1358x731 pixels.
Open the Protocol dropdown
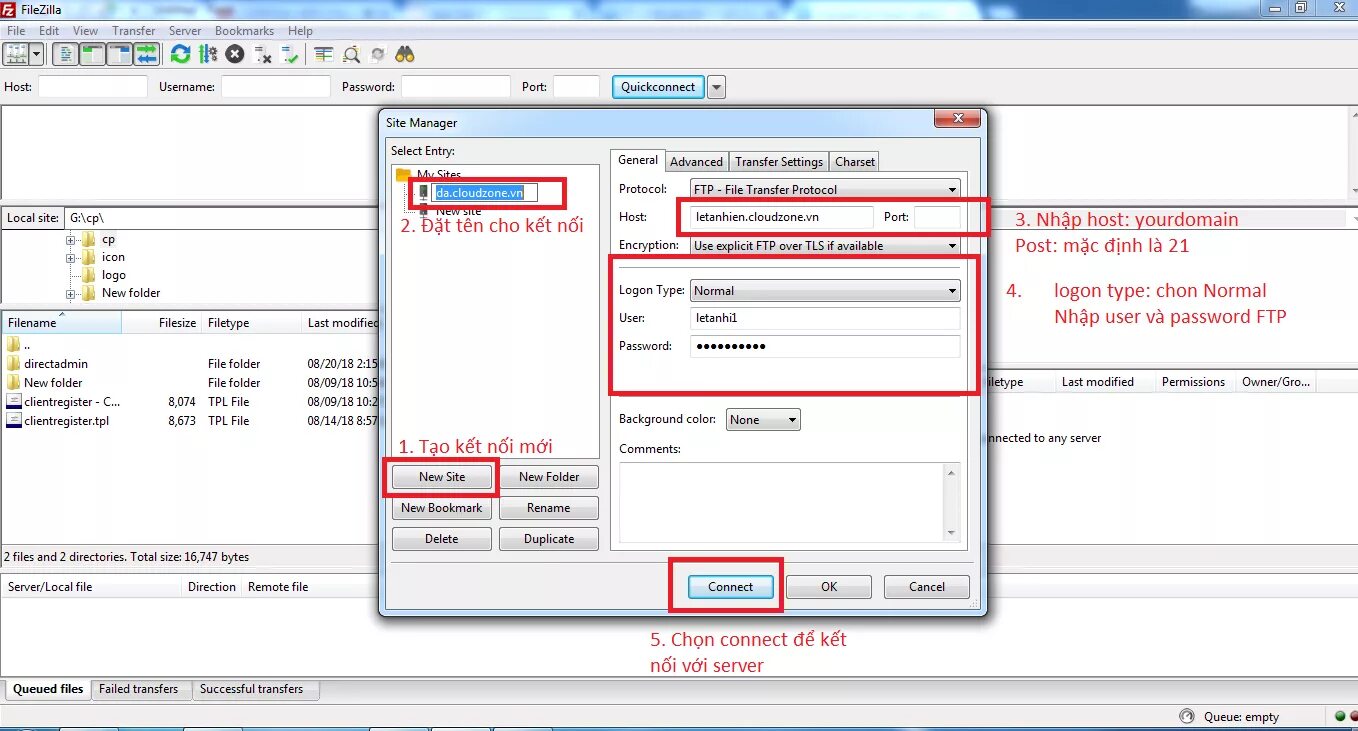click(x=825, y=189)
